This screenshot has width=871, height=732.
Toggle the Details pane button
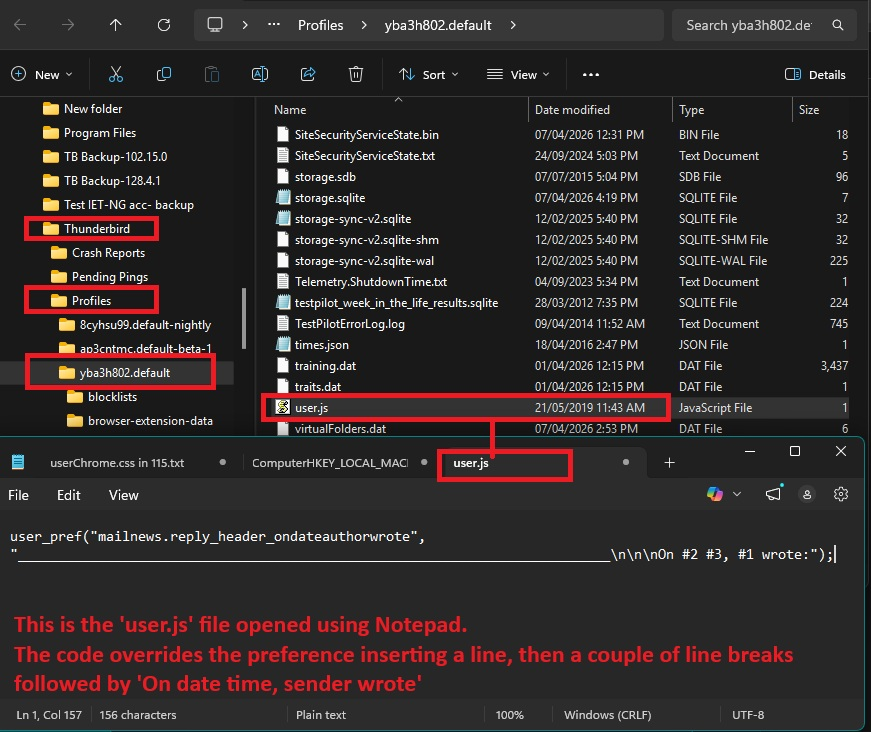pyautogui.click(x=816, y=74)
